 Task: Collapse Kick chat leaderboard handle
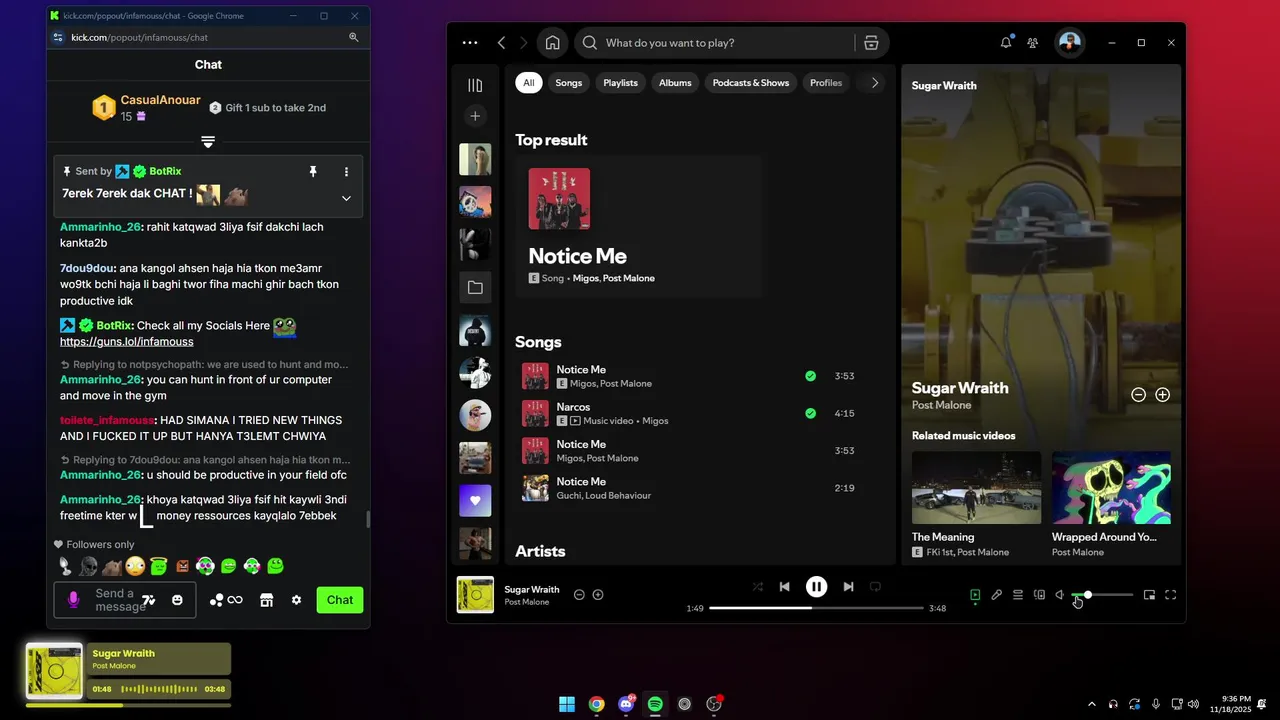(208, 142)
